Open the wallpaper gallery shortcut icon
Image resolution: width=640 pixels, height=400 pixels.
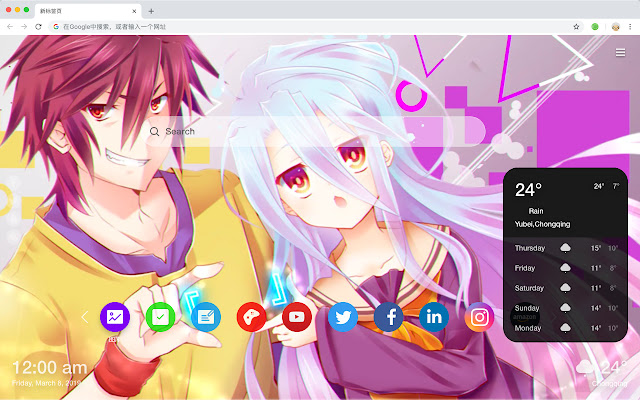[115, 317]
